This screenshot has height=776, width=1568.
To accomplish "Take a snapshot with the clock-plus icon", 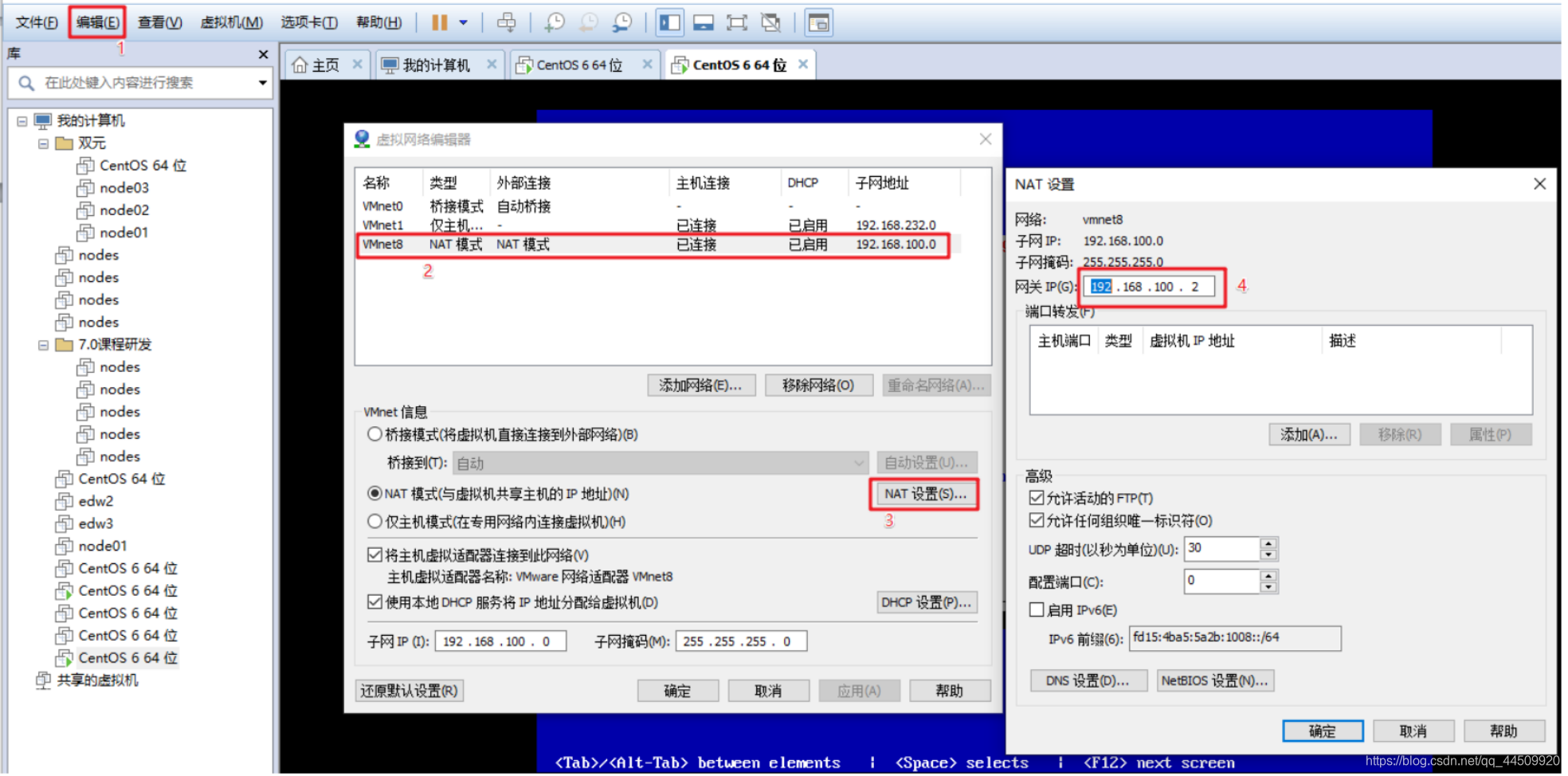I will [555, 22].
